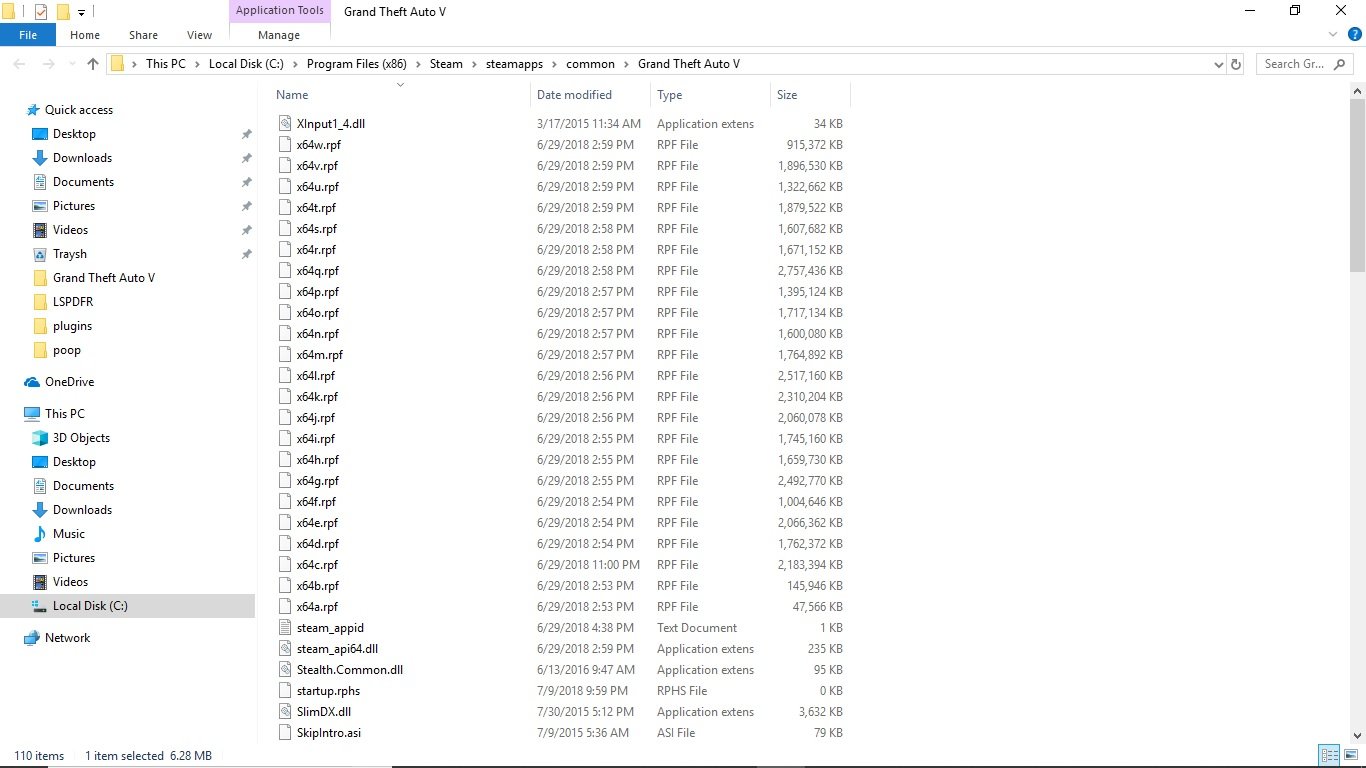Click the Back navigation arrow
Viewport: 1366px width, 768px height.
point(19,64)
